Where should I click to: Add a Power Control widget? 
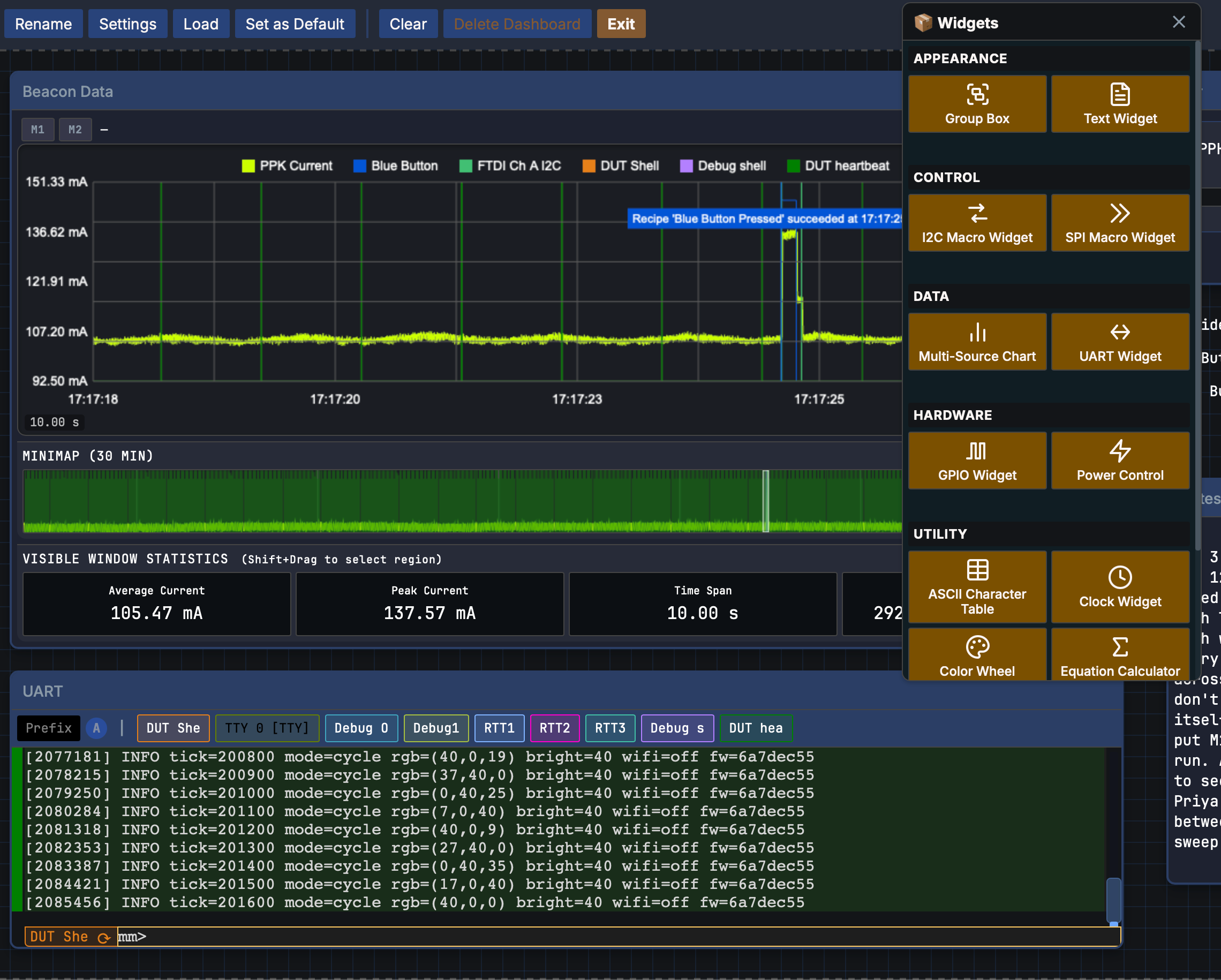click(x=1120, y=461)
